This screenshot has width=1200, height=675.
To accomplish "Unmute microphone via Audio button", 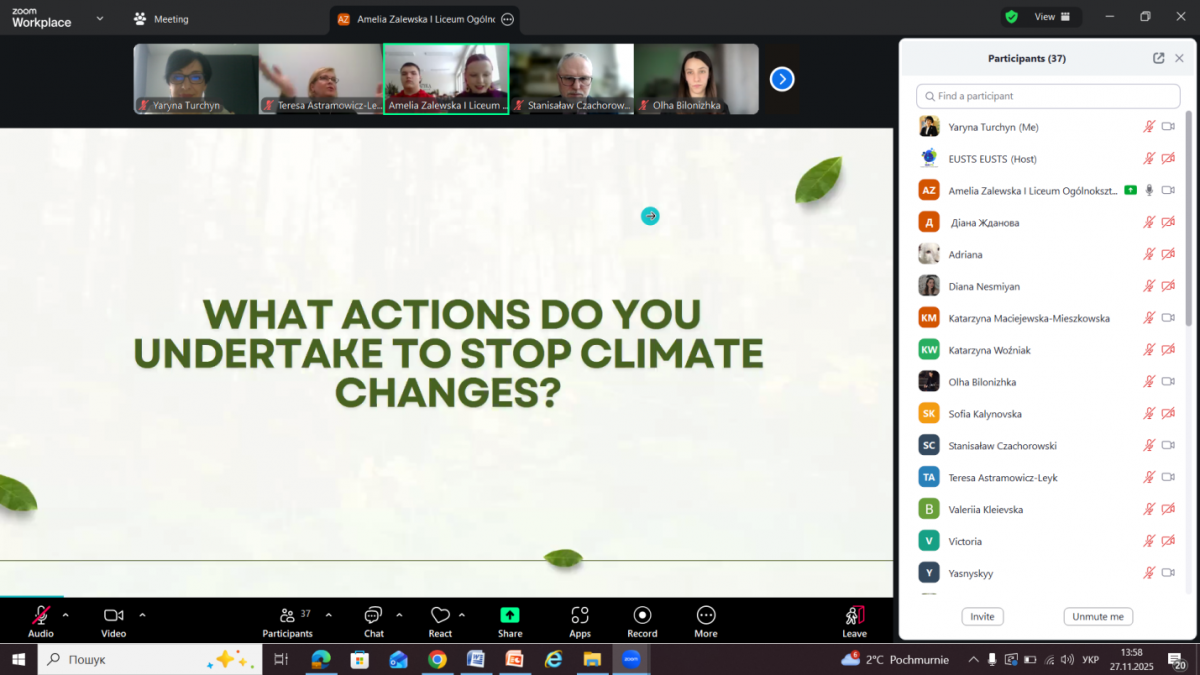I will pos(41,620).
